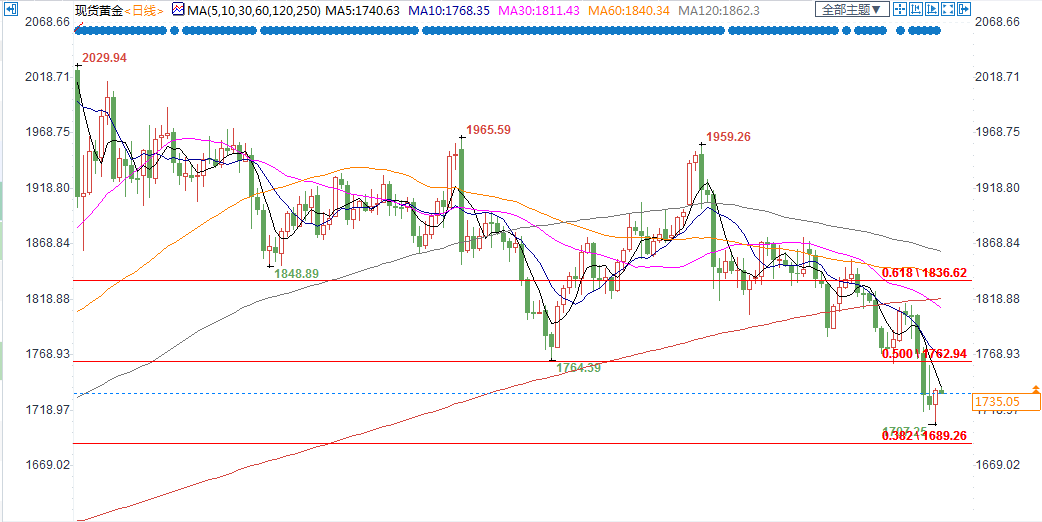Open the 全部主题 theme dropdown
Image resolution: width=1042 pixels, height=522 pixels.
[852, 9]
